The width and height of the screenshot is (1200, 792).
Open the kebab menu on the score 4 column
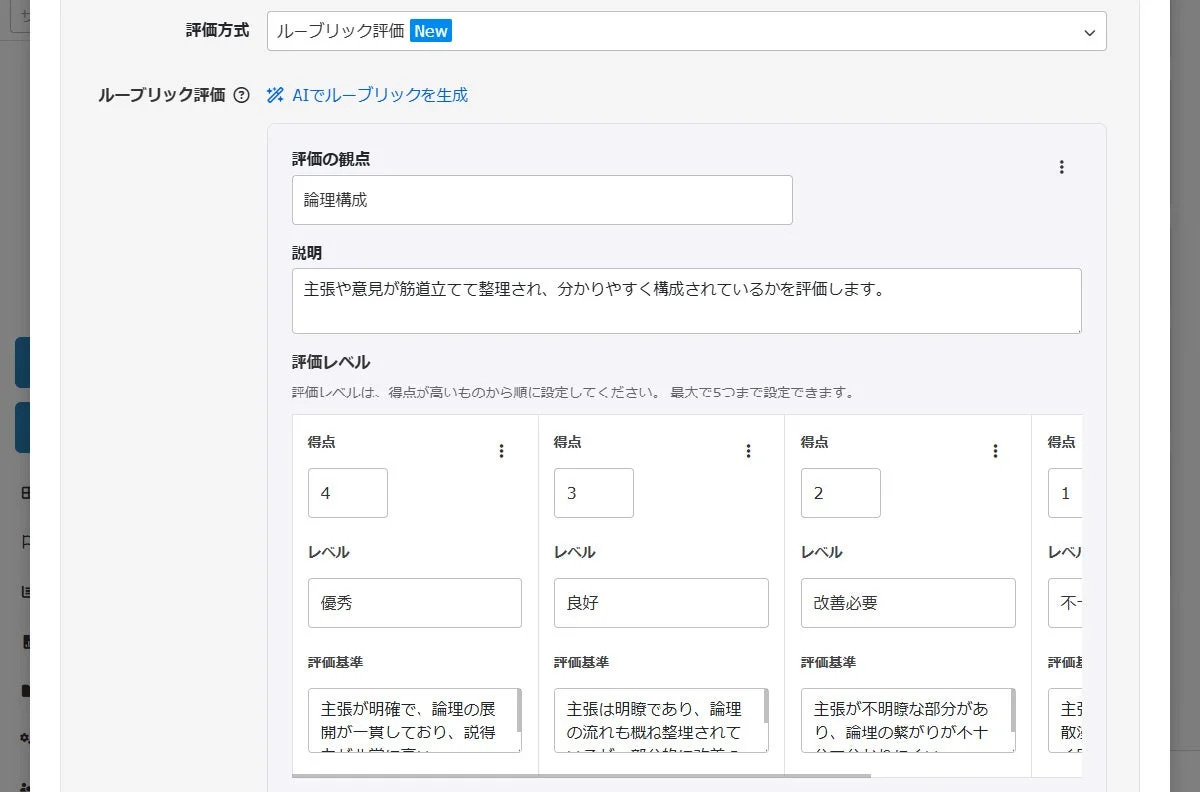501,451
